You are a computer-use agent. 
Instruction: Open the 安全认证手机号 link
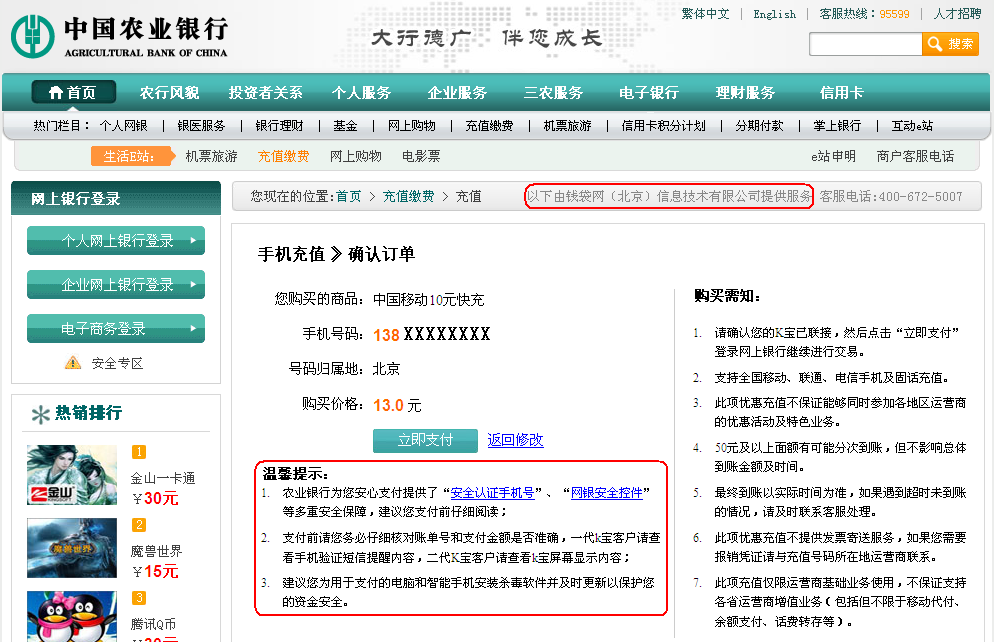tap(492, 492)
